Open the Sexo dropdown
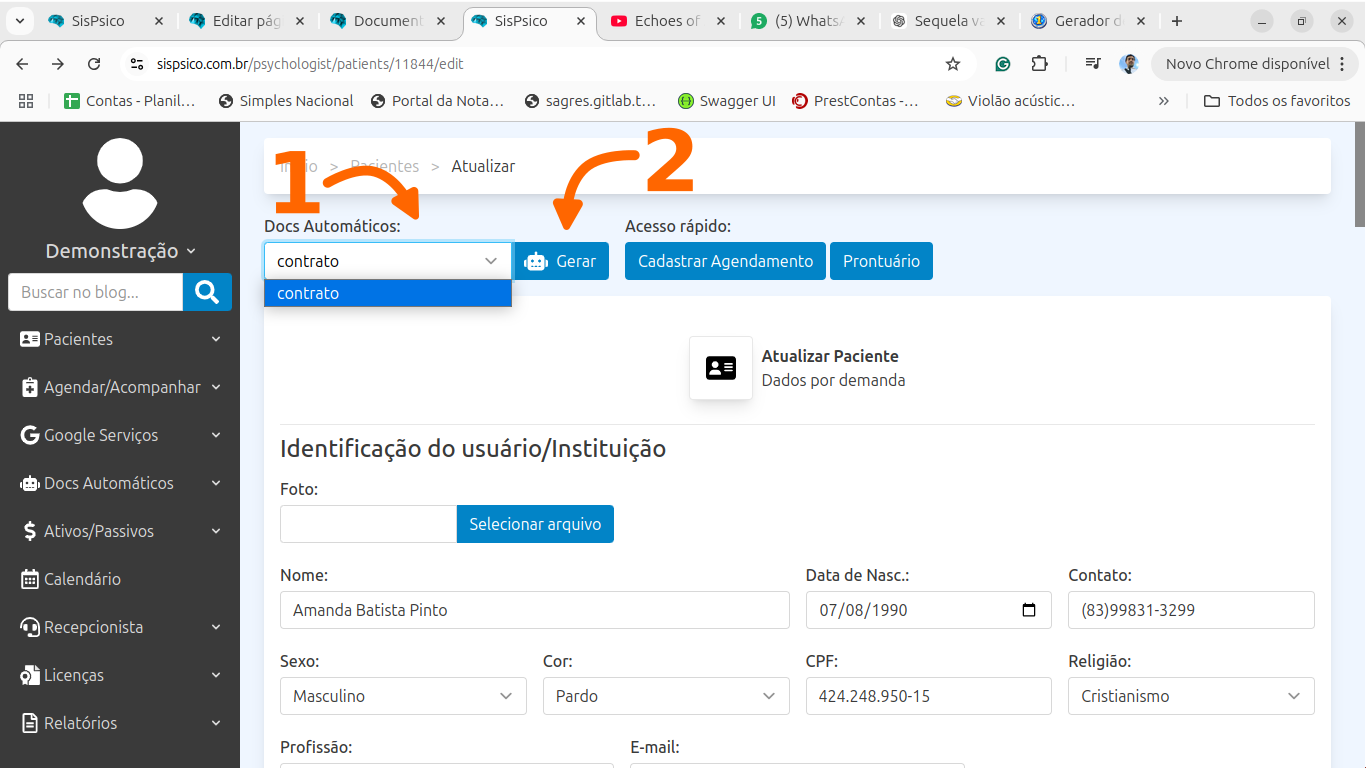This screenshot has width=1366, height=768. (403, 696)
